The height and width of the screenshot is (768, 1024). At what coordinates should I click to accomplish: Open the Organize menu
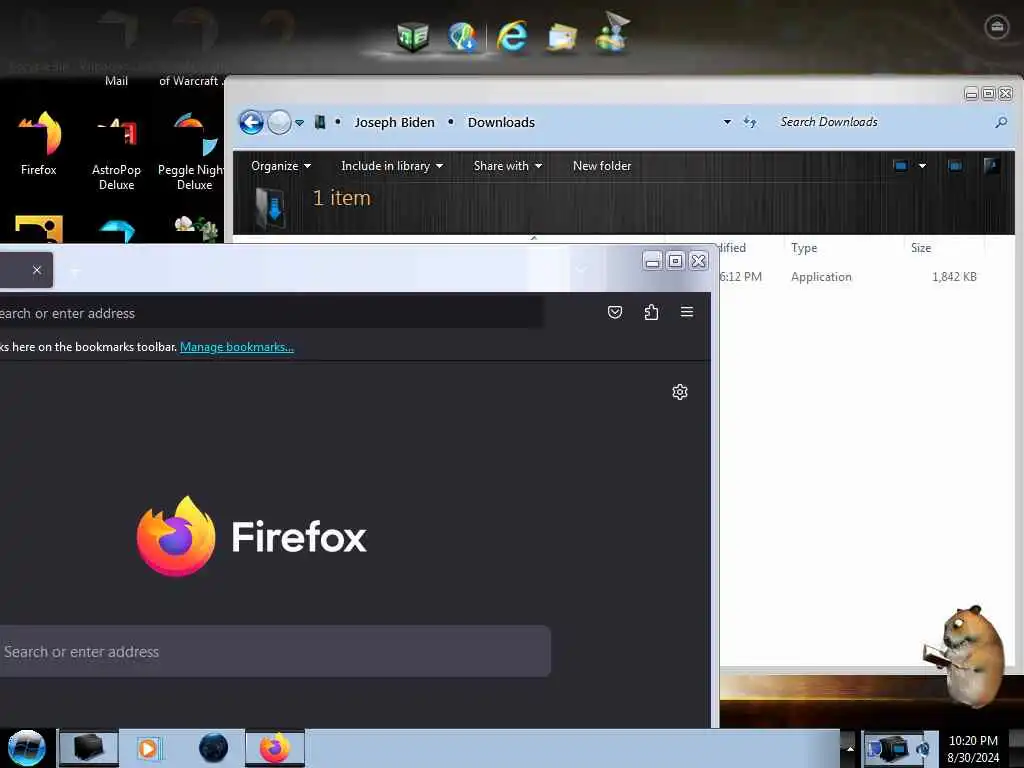281,166
